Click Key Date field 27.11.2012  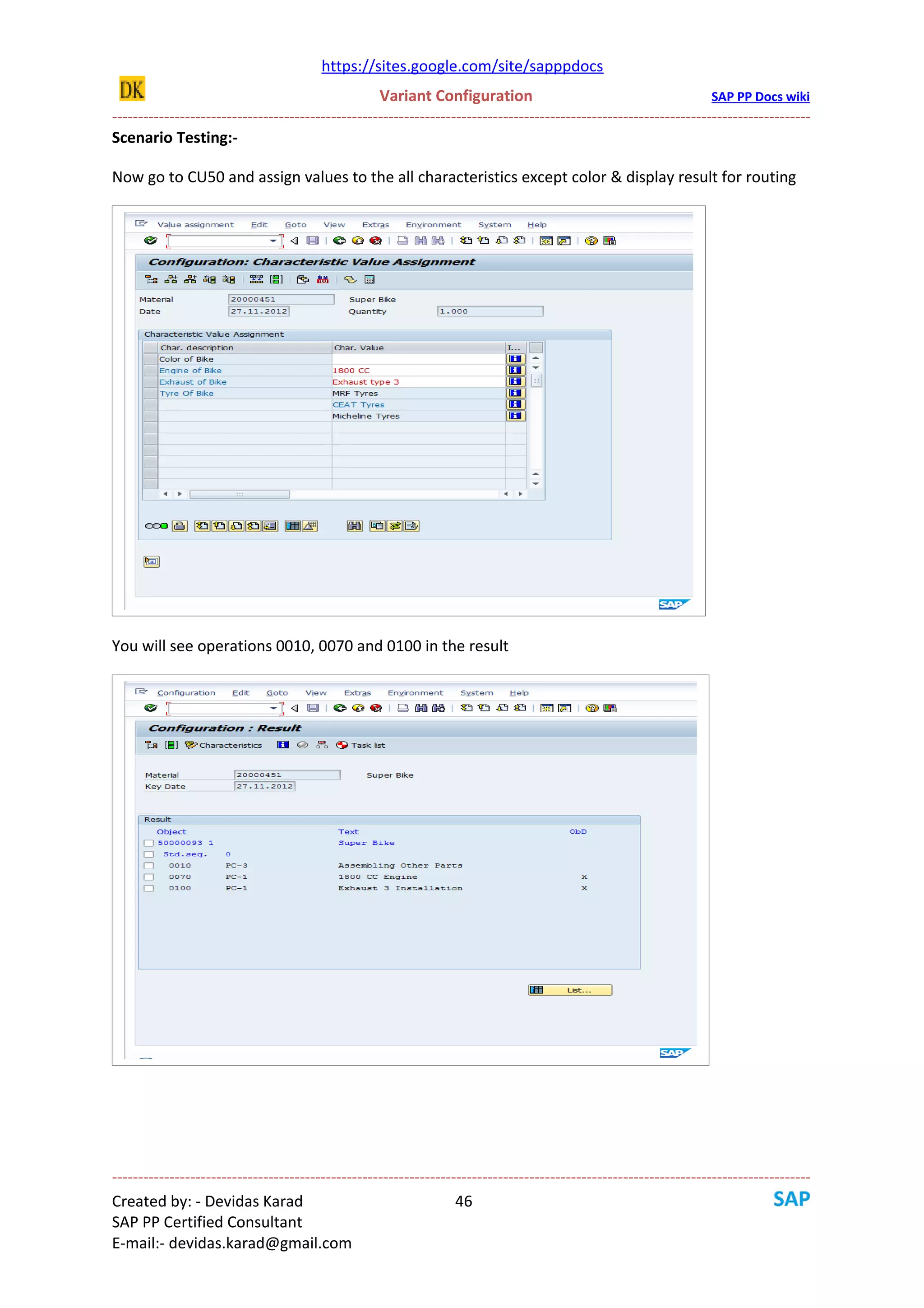[x=265, y=786]
